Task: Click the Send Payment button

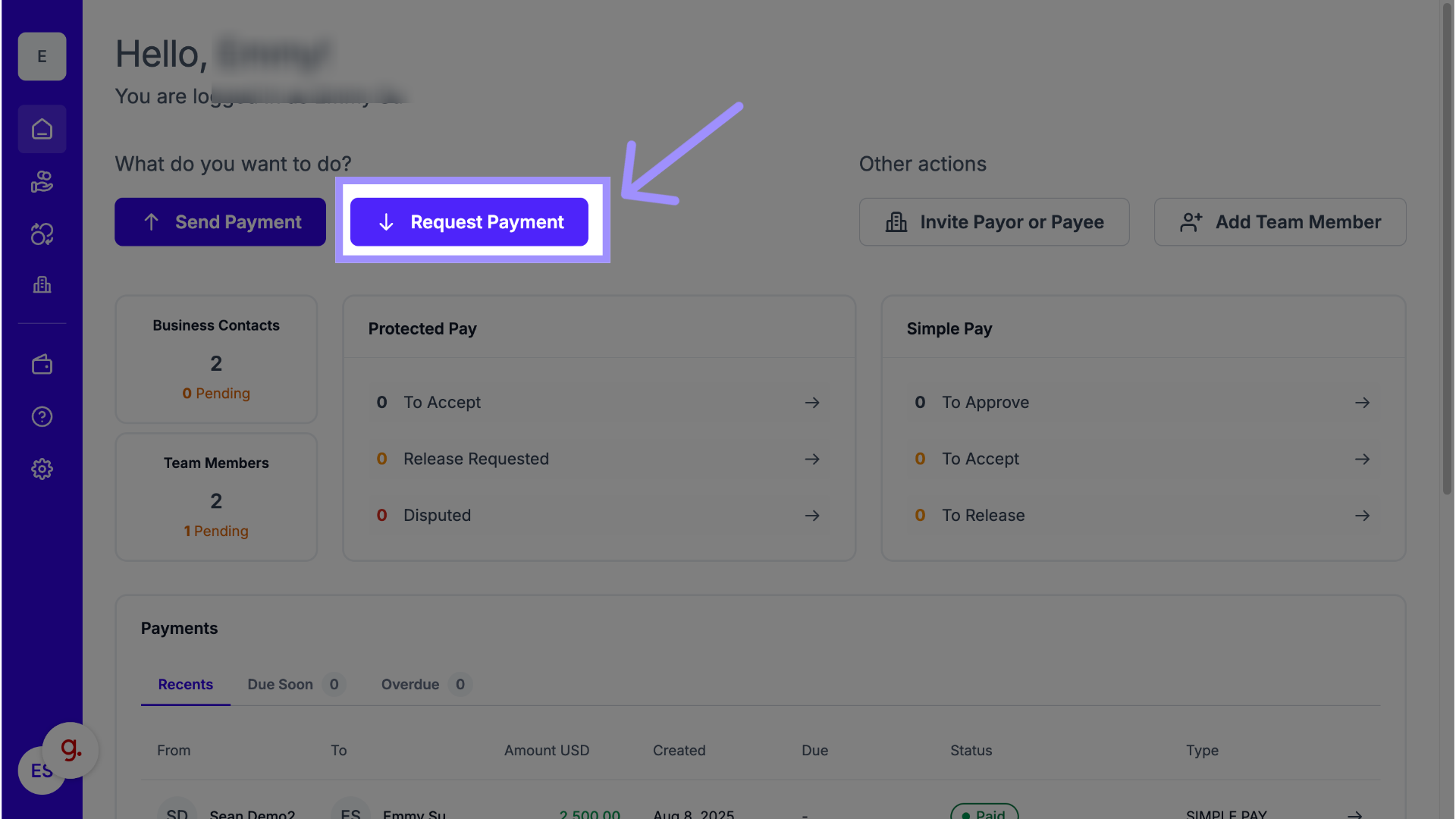Action: (220, 222)
